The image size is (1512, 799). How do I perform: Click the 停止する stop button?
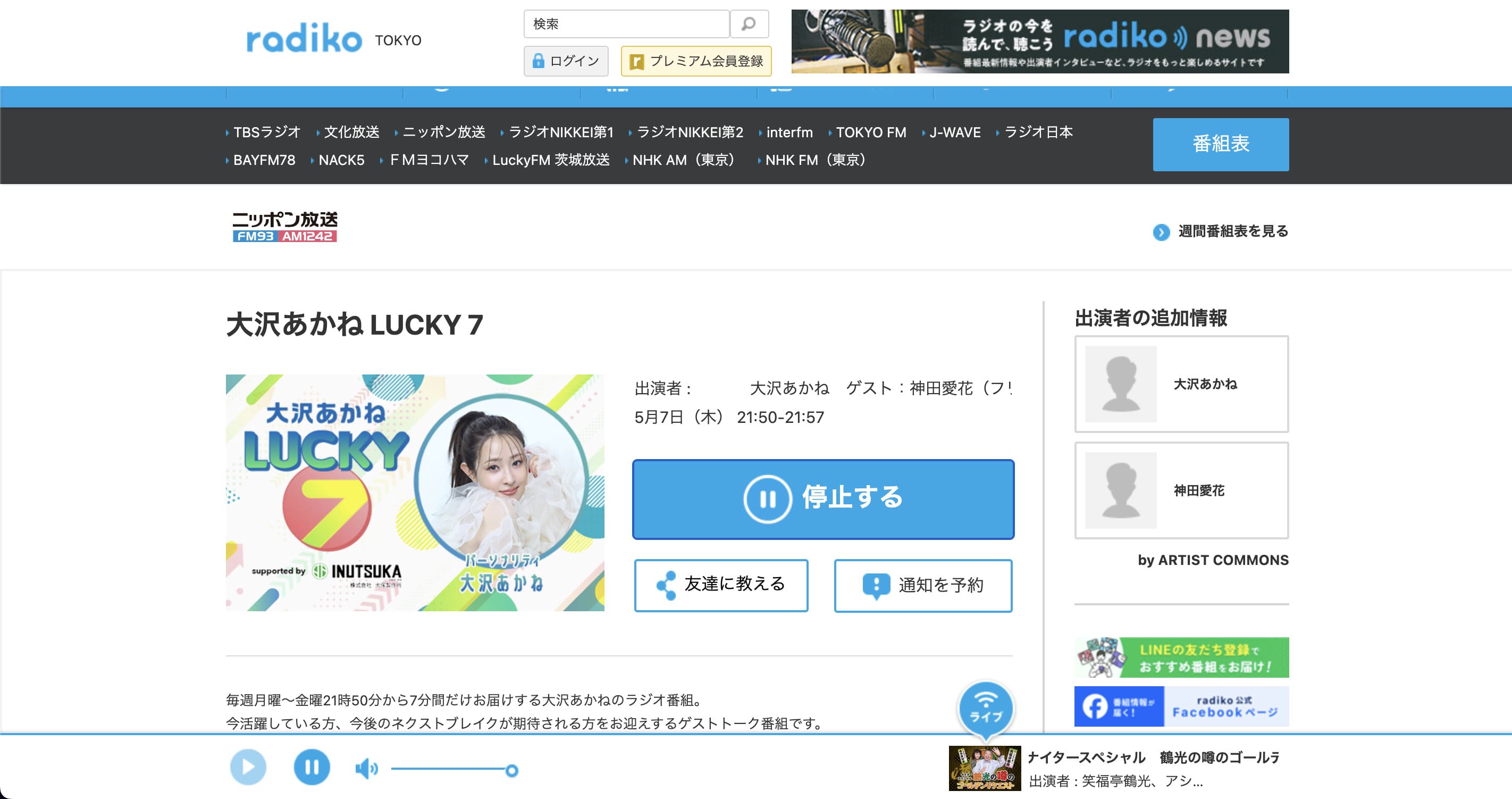pyautogui.click(x=823, y=499)
